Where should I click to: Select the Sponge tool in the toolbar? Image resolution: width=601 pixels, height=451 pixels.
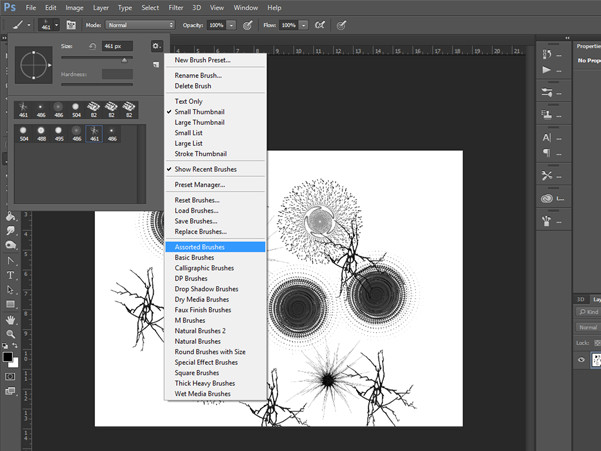tap(10, 245)
